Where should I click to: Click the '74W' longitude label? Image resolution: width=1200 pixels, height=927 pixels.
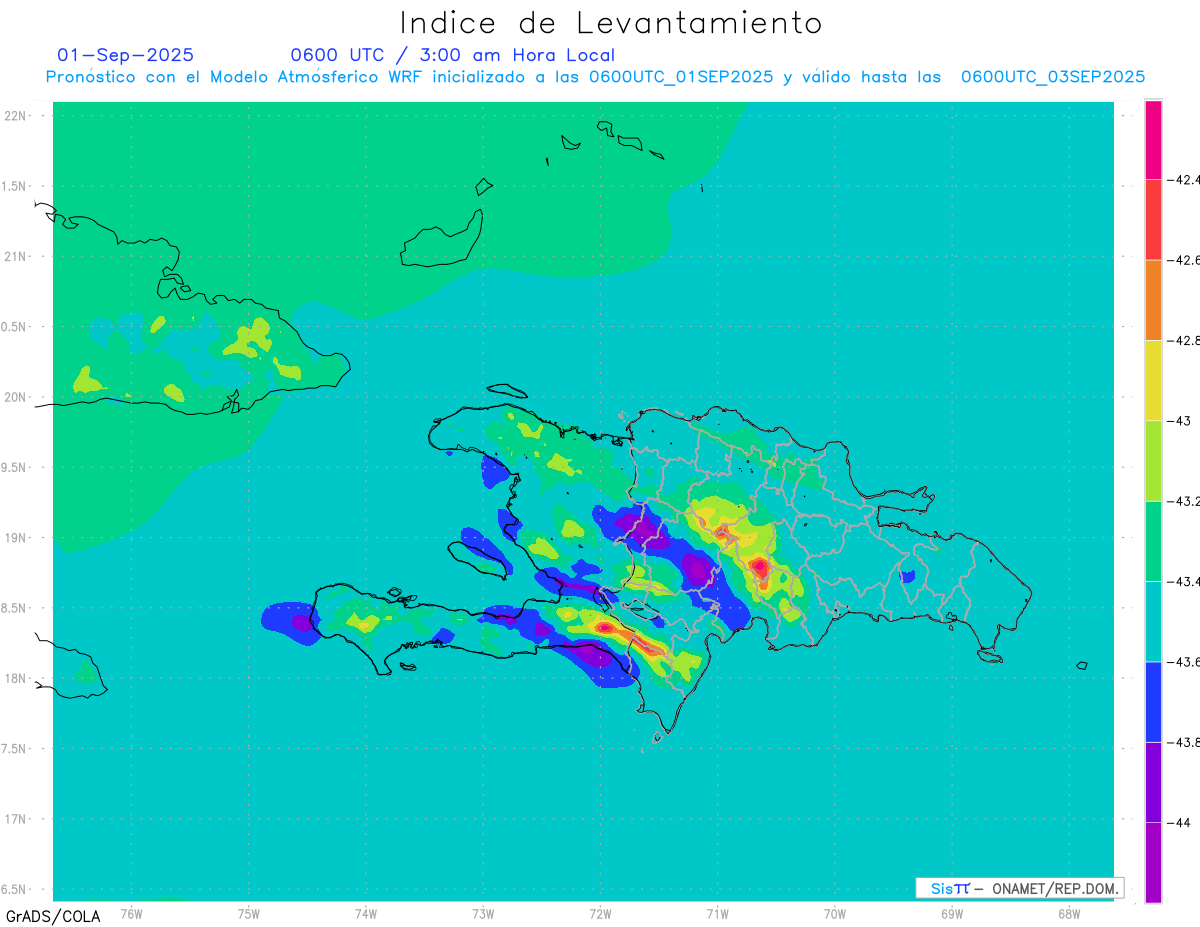pos(366,913)
